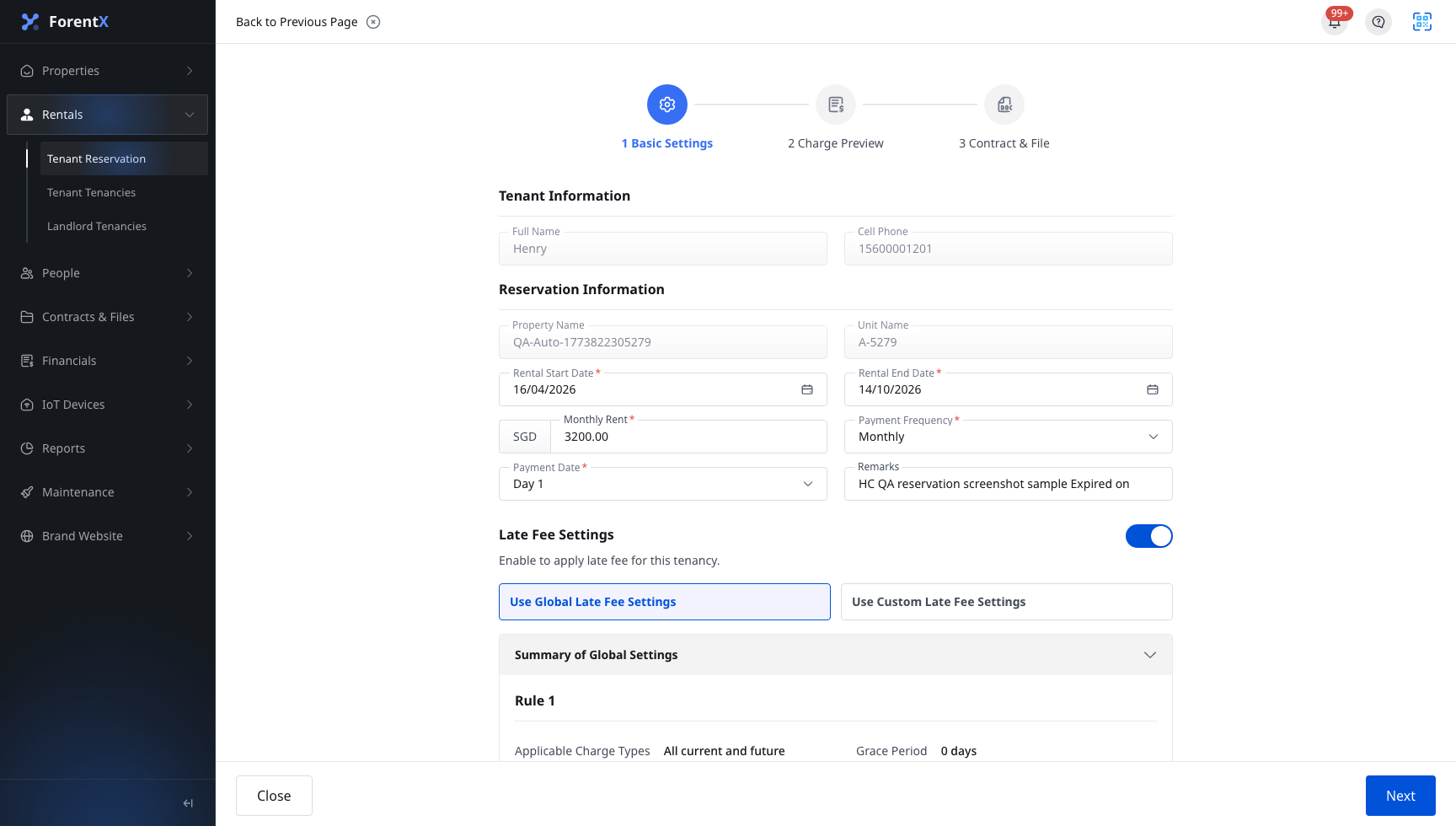The width and height of the screenshot is (1456, 826).
Task: Collapse the sidebar with arrow icon
Action: point(188,803)
